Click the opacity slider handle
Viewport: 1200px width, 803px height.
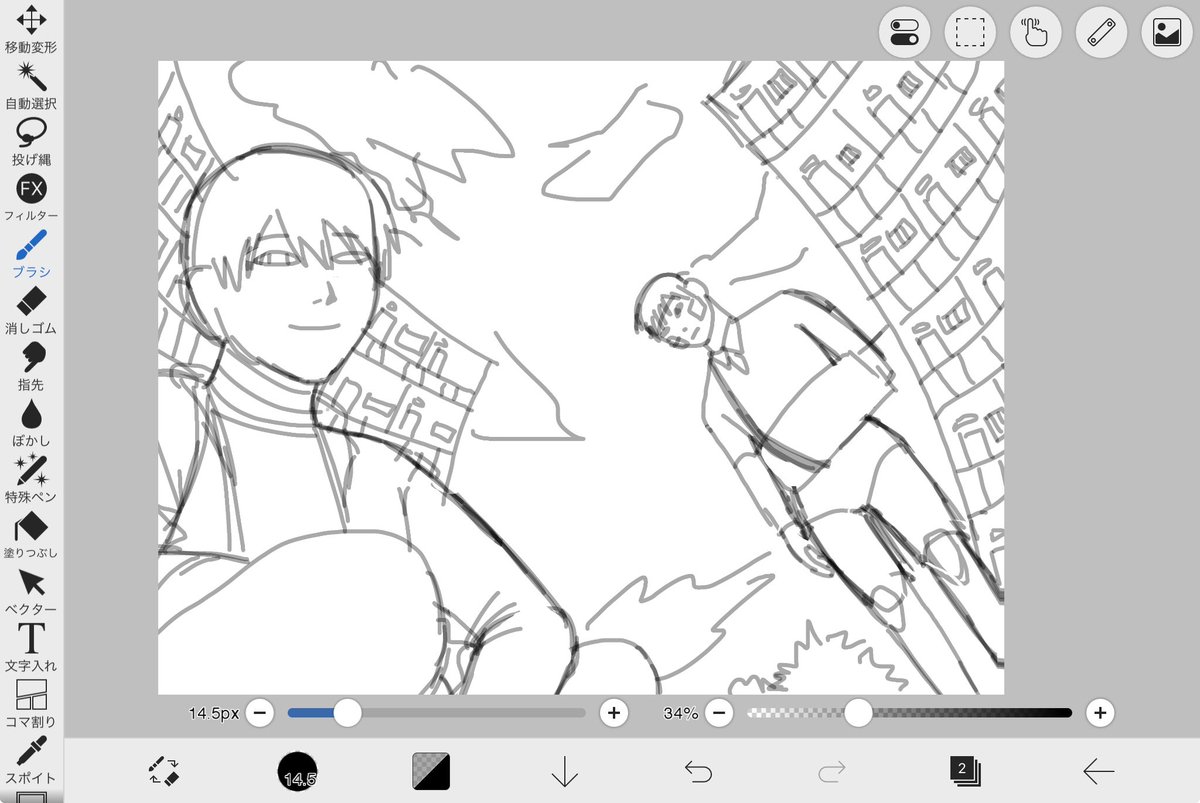point(859,713)
